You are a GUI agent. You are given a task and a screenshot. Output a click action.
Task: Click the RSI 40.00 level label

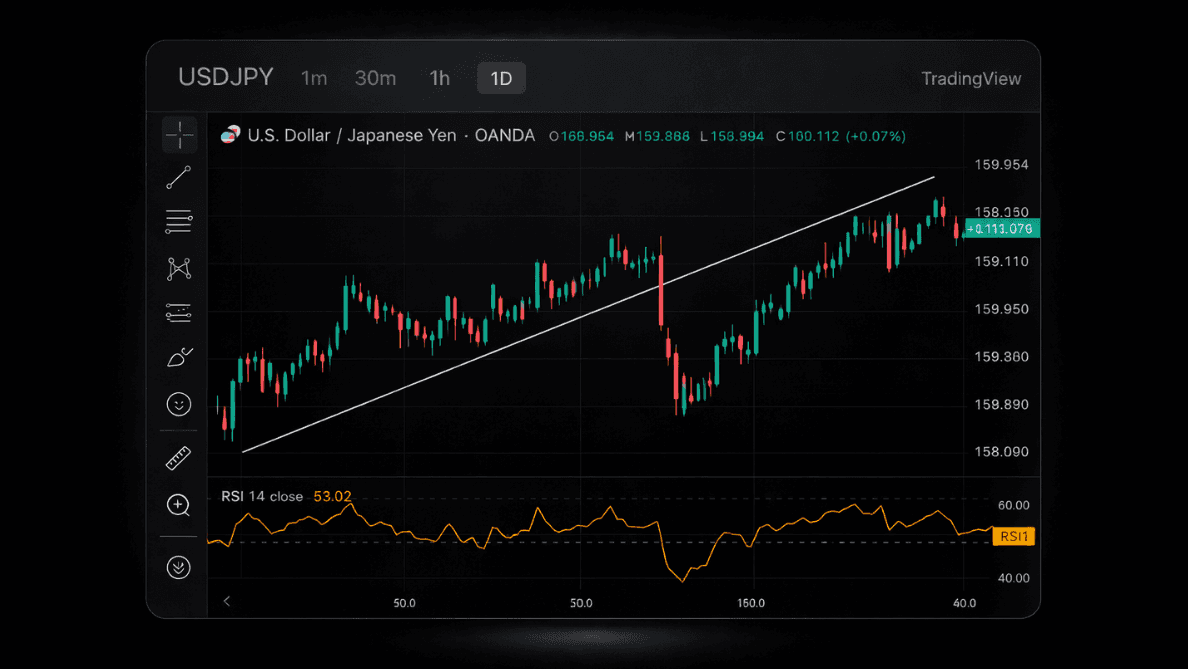click(x=1014, y=578)
